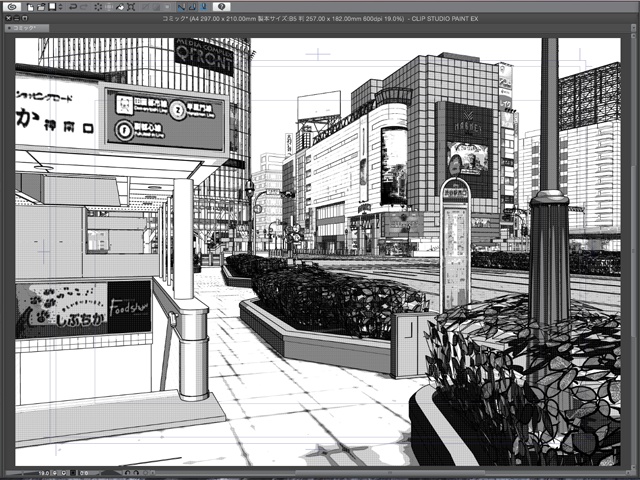This screenshot has width=640, height=480.
Task: Save the comic with the Save icon
Action: tap(52, 7)
